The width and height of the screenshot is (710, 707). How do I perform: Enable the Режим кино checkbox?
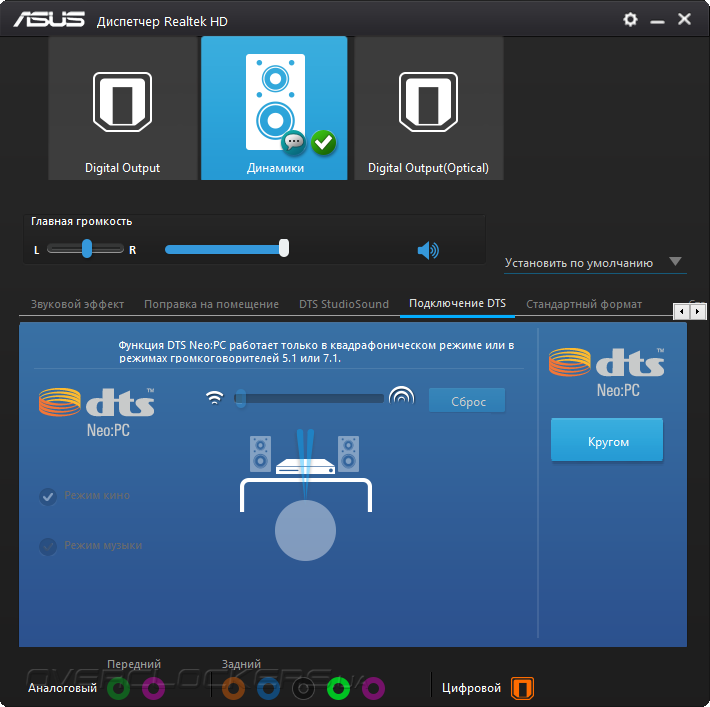(48, 497)
